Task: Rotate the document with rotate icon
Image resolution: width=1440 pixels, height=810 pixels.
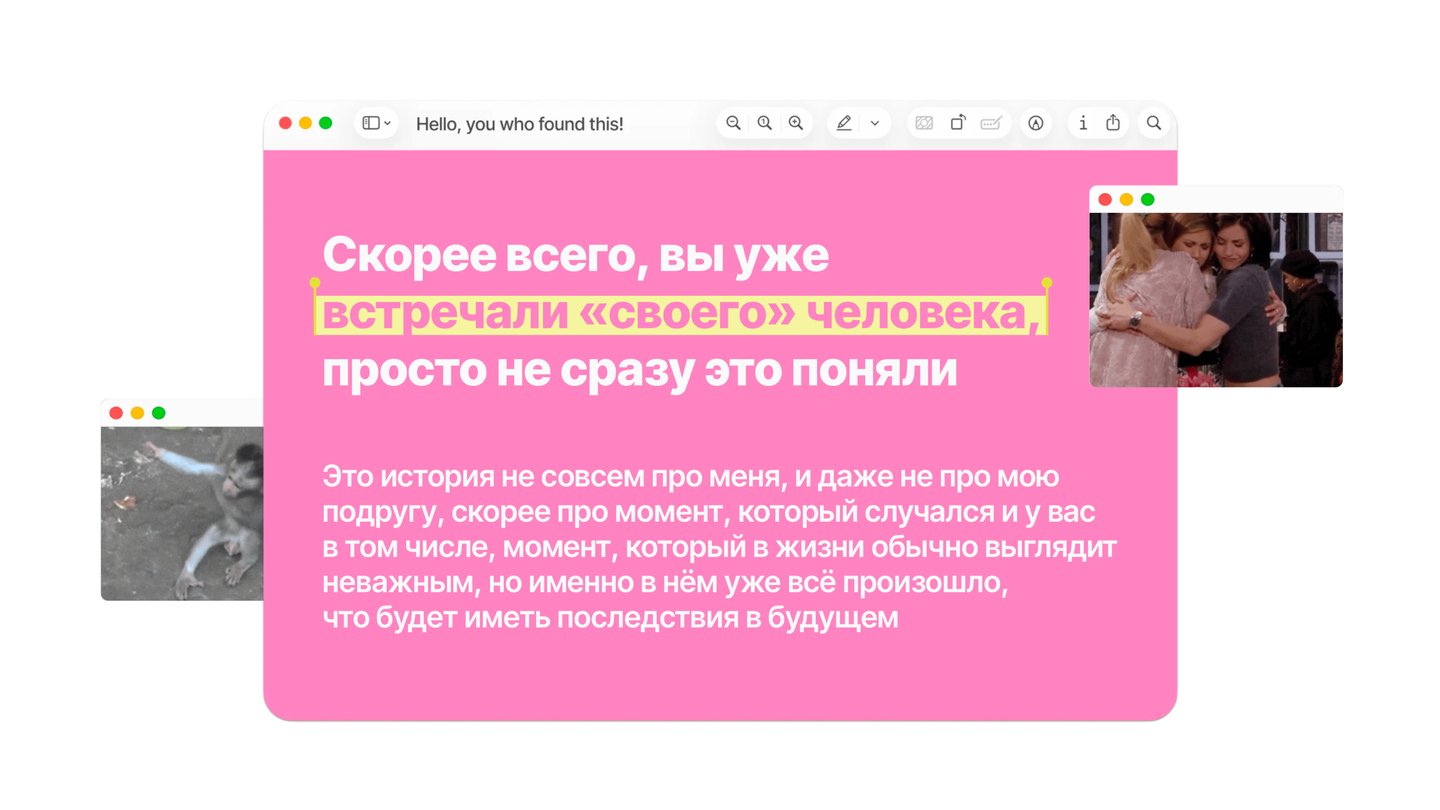Action: pyautogui.click(x=957, y=123)
